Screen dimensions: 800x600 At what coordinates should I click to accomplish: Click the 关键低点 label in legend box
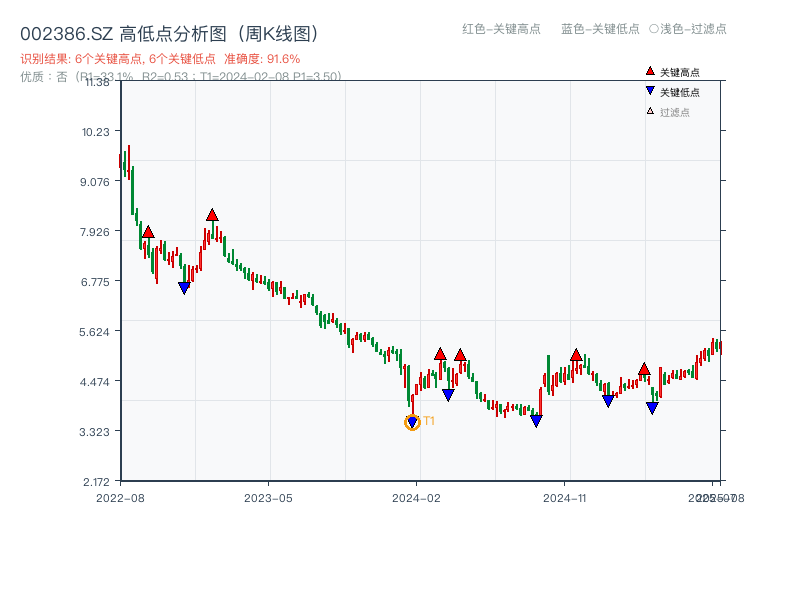tap(680, 92)
